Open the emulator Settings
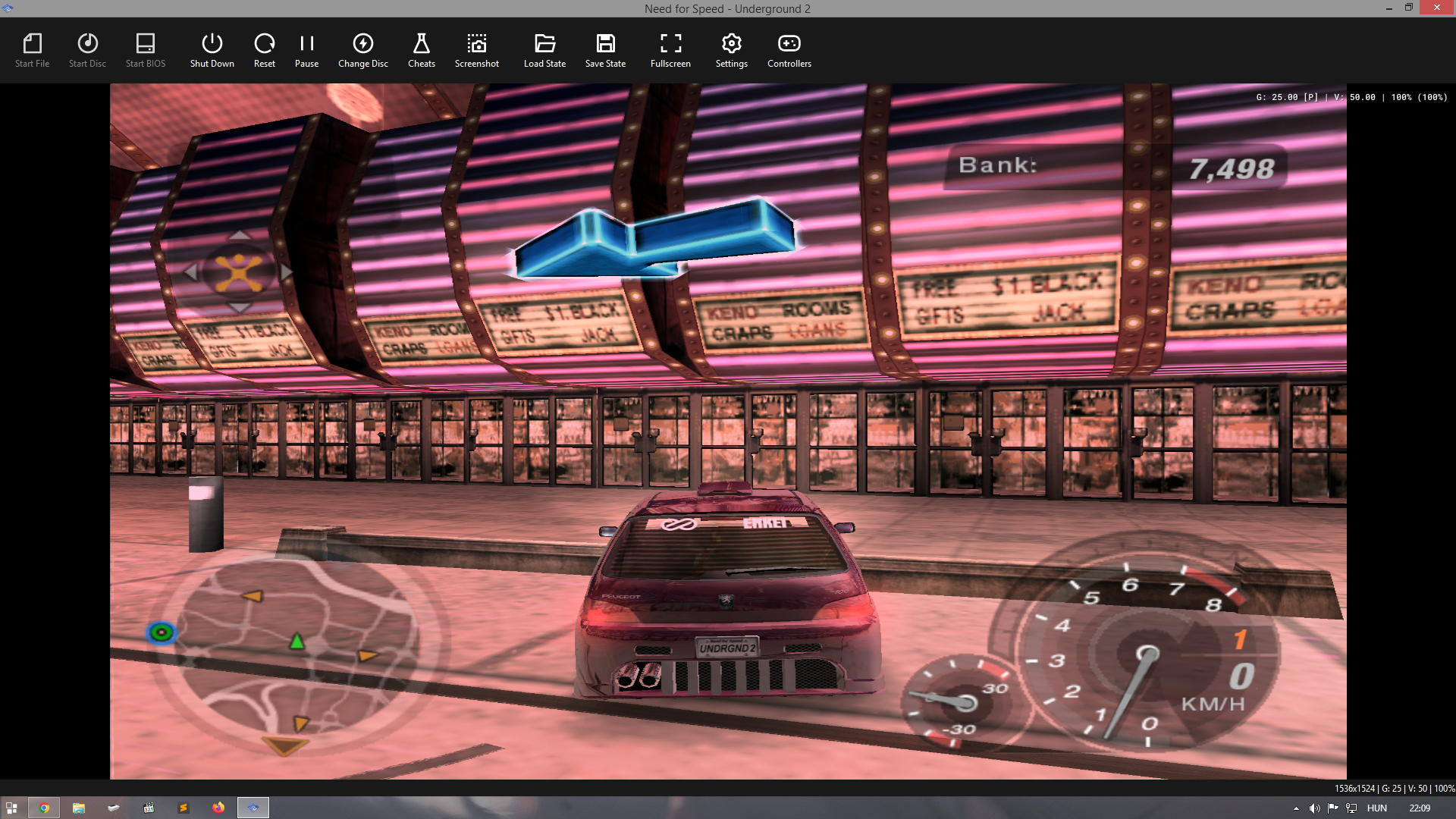 [731, 50]
